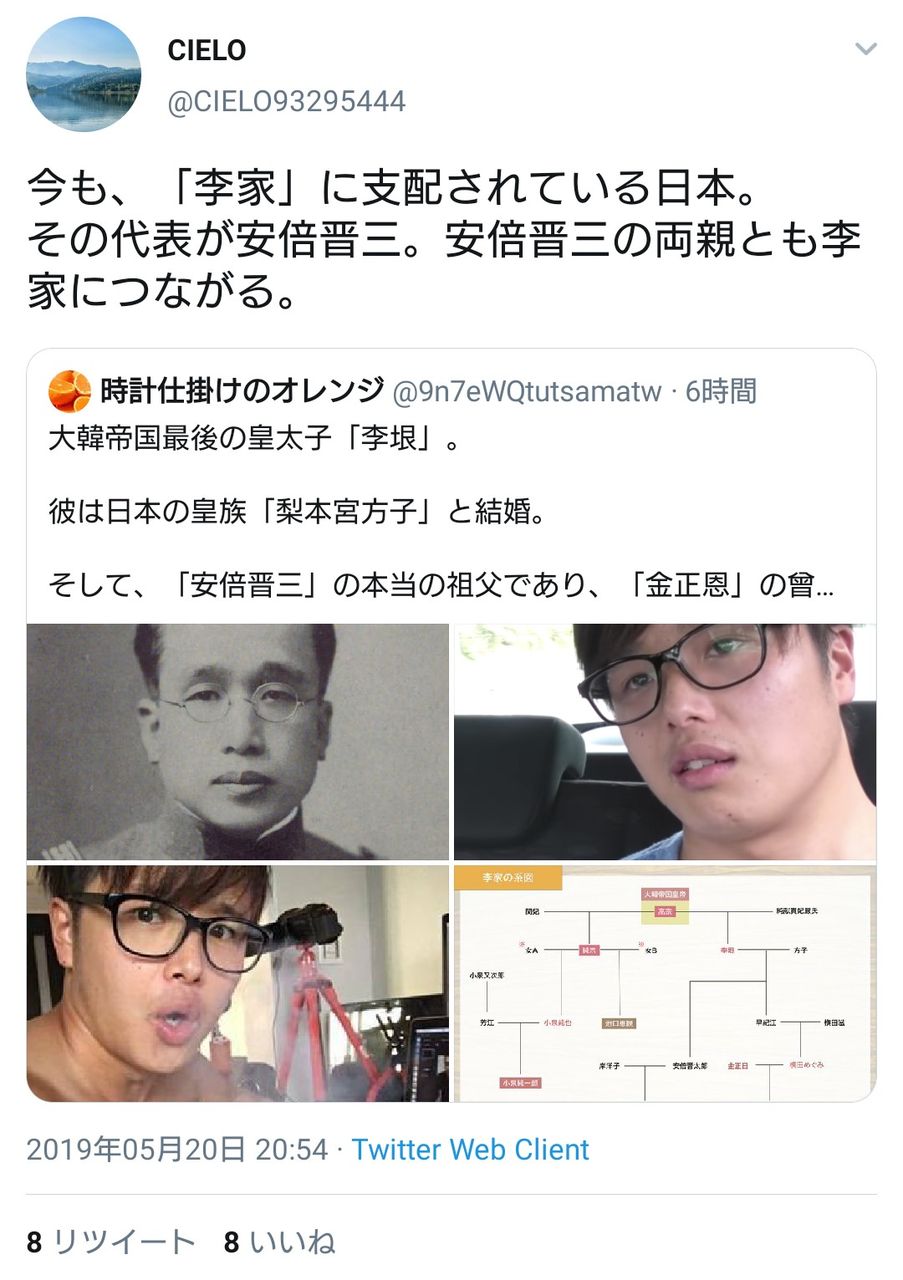Open the 2019年05月20日 20:54 timestamp
Screen dimensions: 903x1280
(x=177, y=1150)
